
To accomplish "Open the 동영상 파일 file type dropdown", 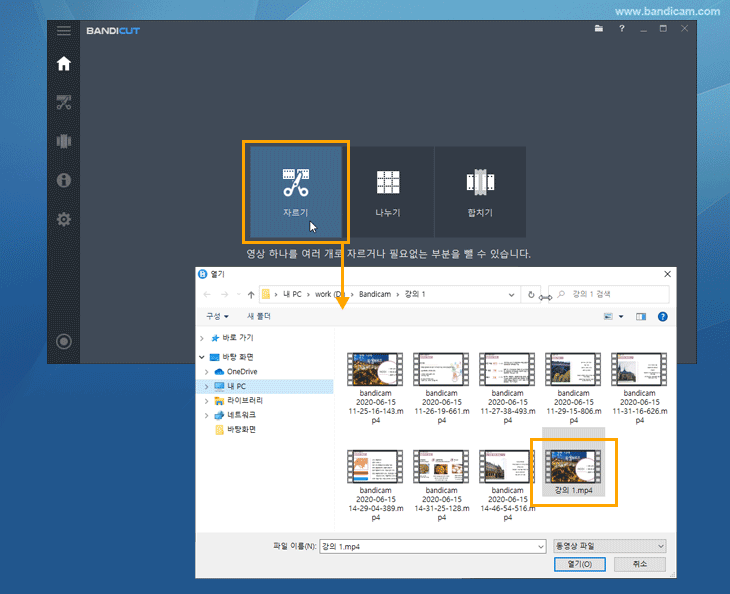I will coord(609,546).
